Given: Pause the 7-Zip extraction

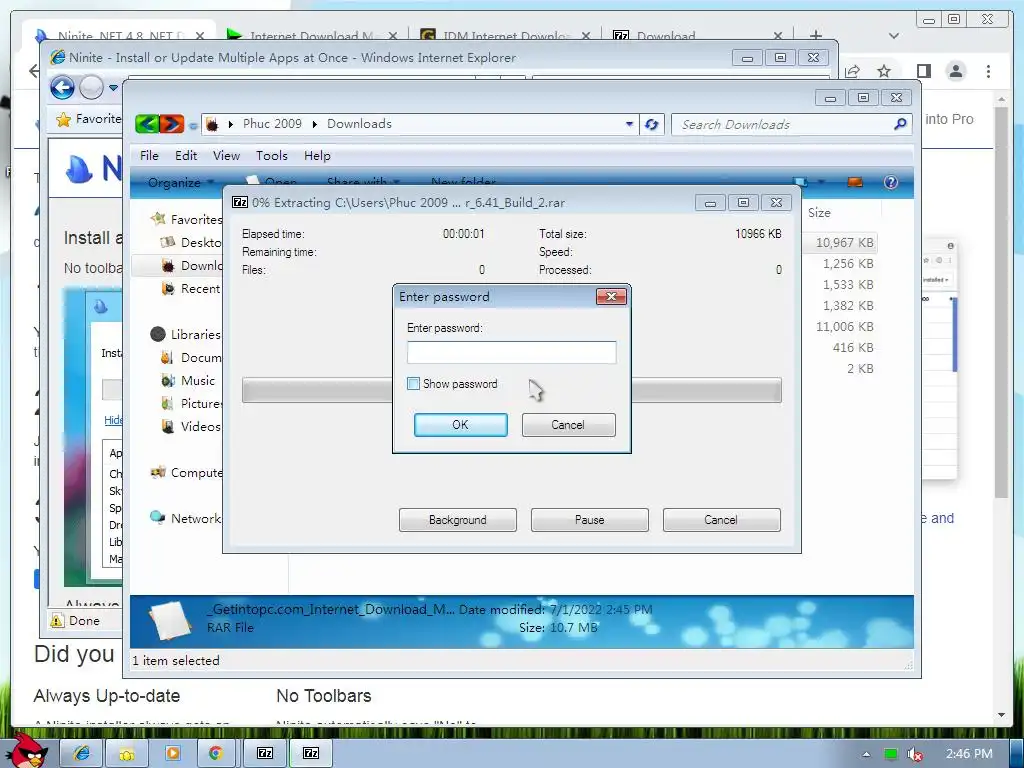Looking at the screenshot, I should pos(590,520).
